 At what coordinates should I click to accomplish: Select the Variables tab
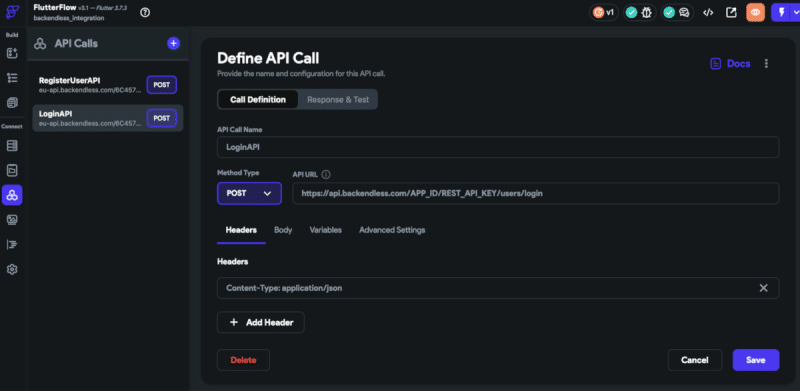[x=326, y=230]
